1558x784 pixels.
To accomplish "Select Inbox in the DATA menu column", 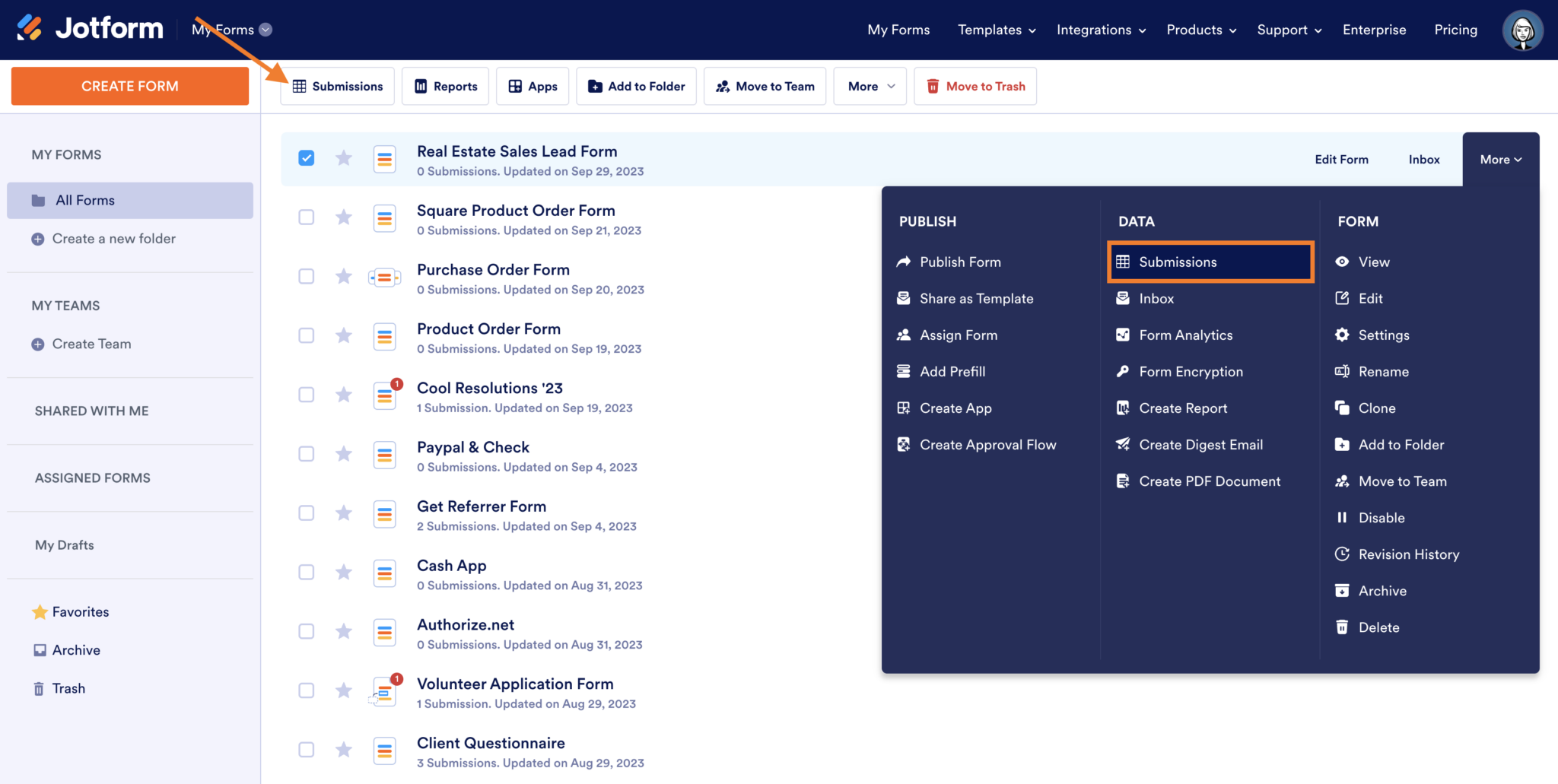I will (1155, 298).
